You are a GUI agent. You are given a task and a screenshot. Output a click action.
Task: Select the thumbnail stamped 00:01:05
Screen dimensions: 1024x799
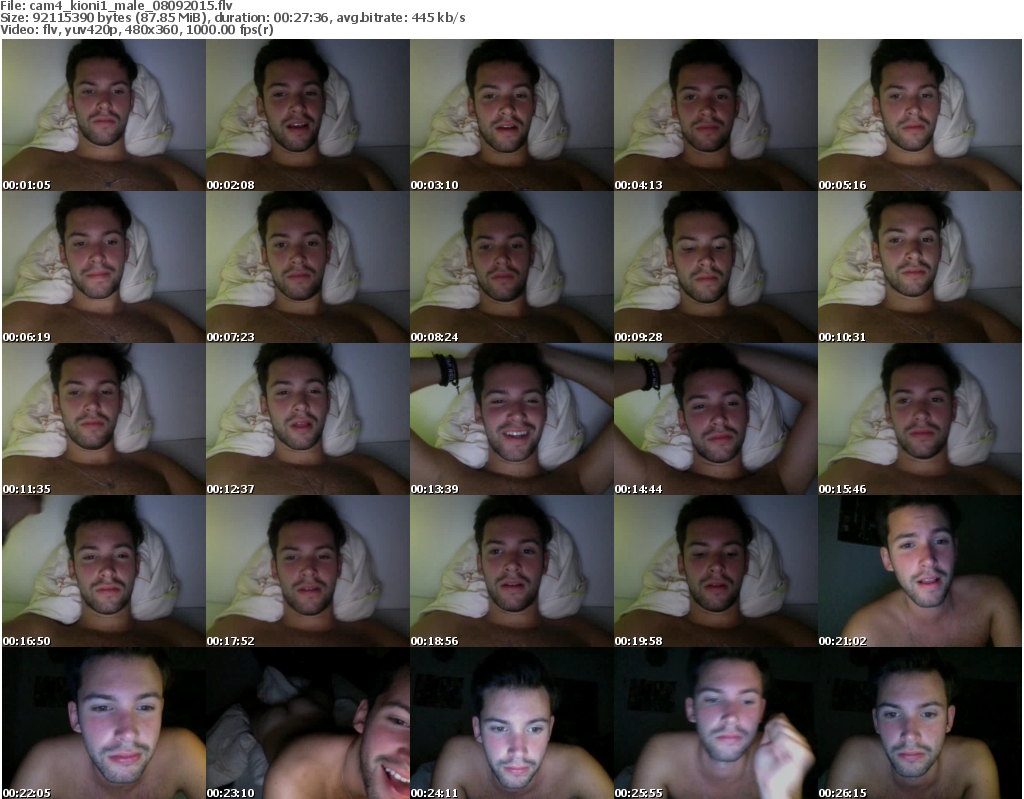pyautogui.click(x=104, y=115)
